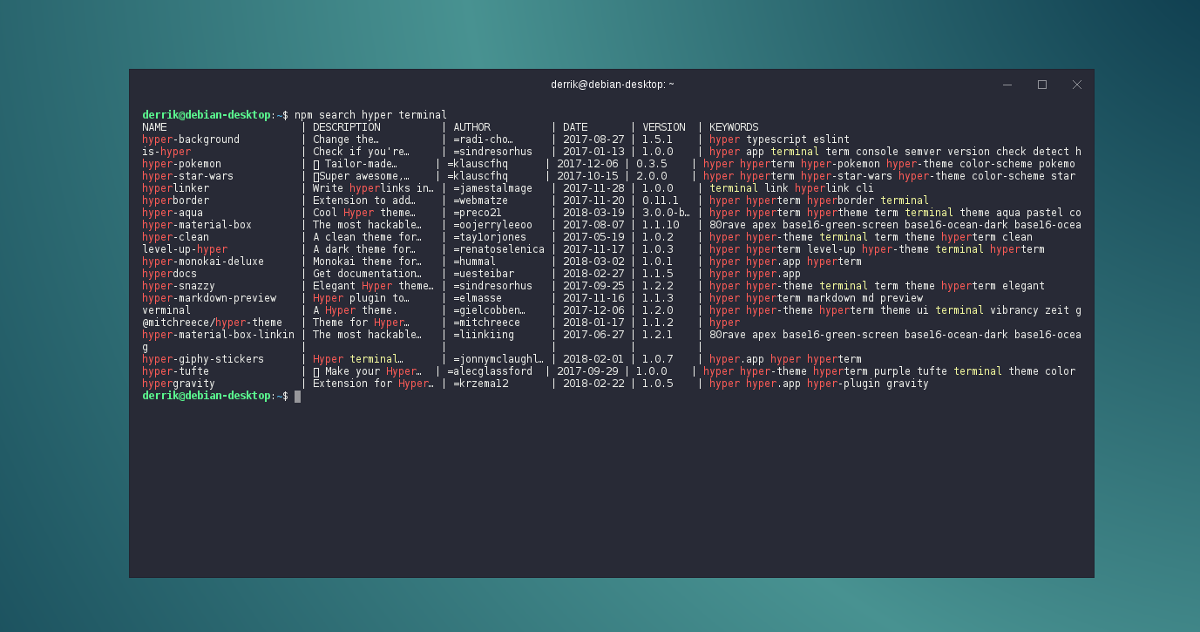
Task: Maximize the terminal window
Action: point(1041,84)
